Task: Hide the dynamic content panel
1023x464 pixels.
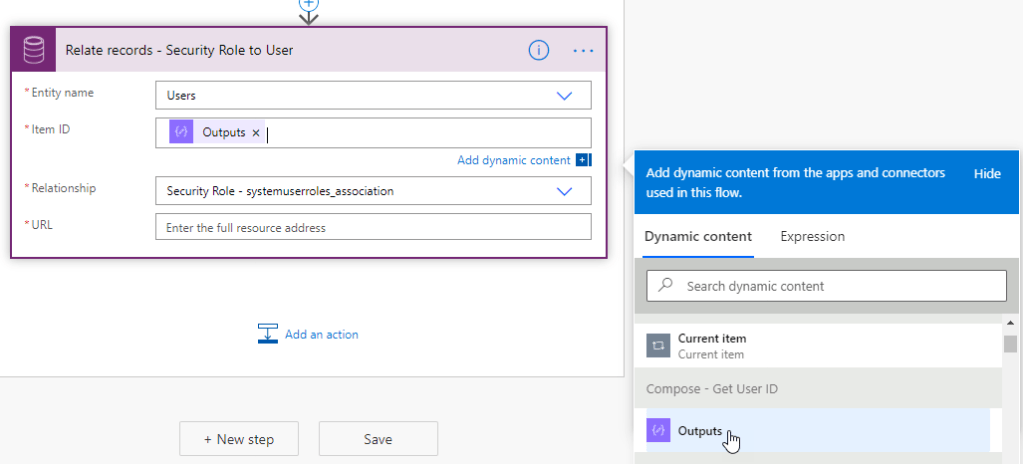Action: coord(986,174)
